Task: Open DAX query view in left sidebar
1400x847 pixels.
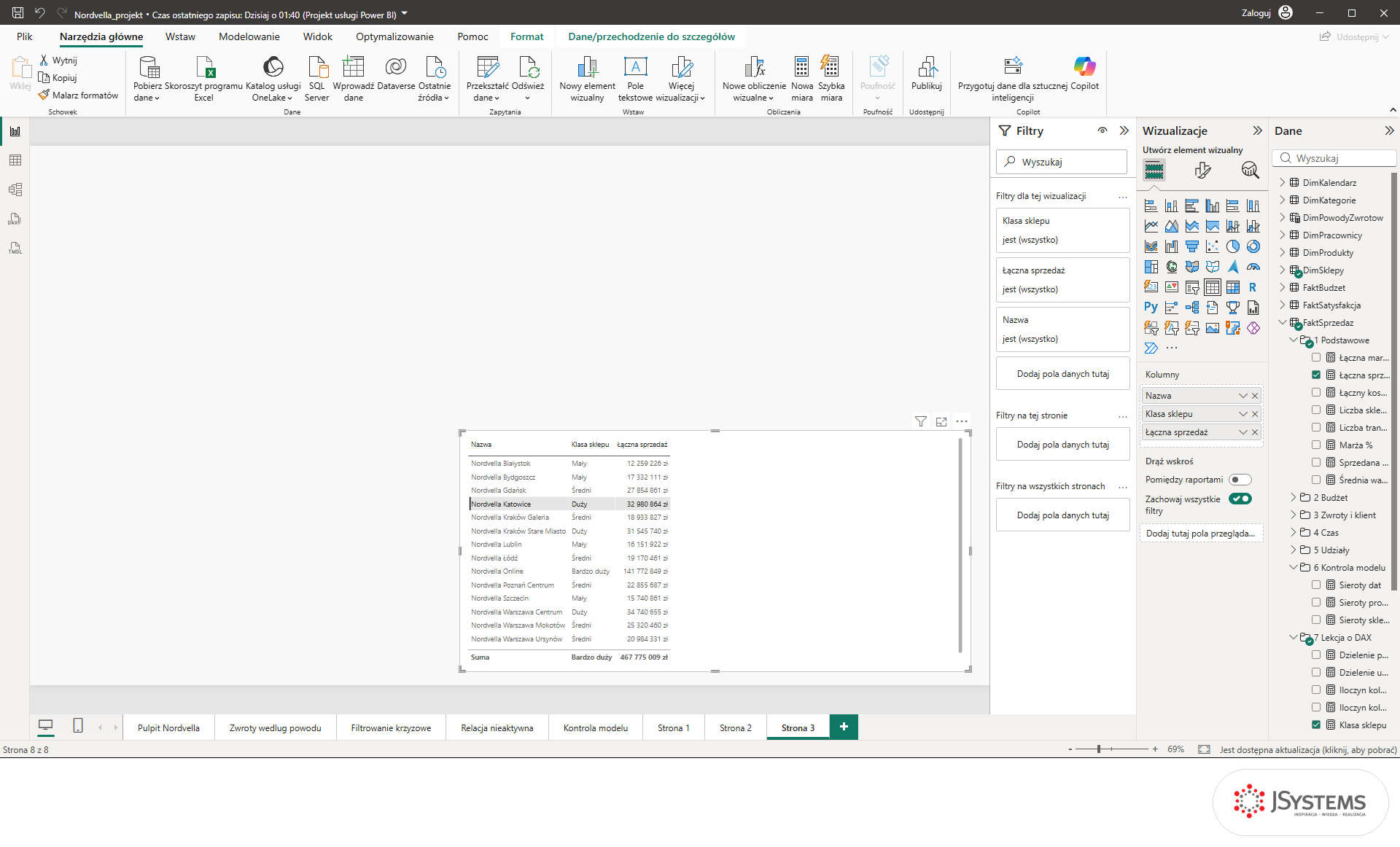Action: click(15, 219)
